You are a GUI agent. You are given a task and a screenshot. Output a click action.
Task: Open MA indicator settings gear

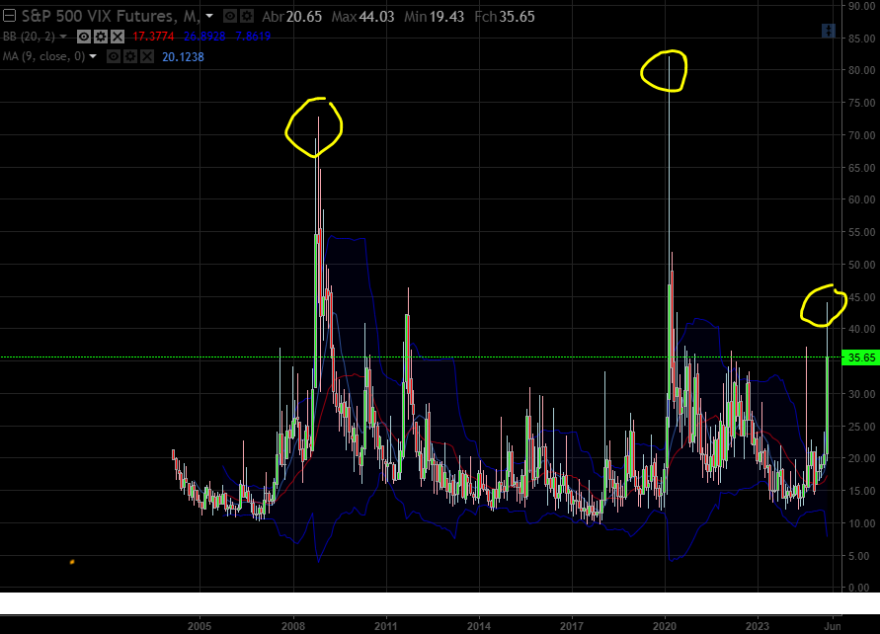pos(130,57)
